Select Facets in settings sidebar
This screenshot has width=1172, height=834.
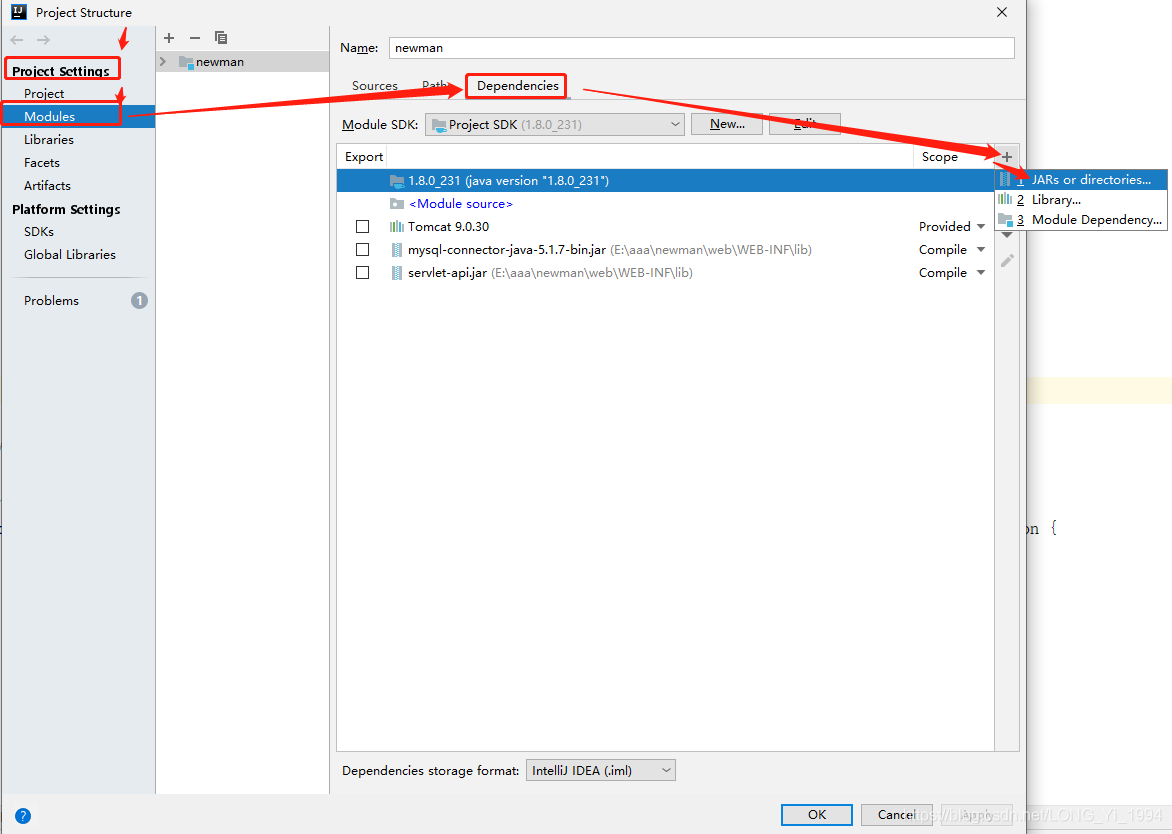(x=41, y=163)
